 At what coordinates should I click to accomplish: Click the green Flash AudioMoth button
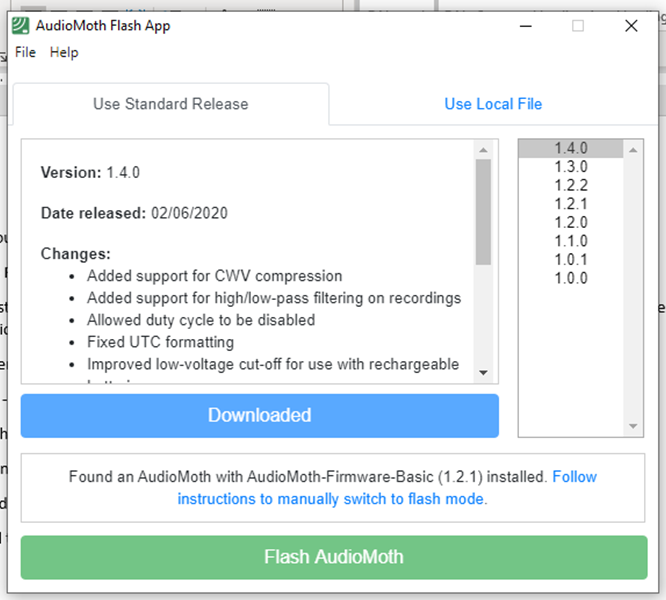coord(334,557)
